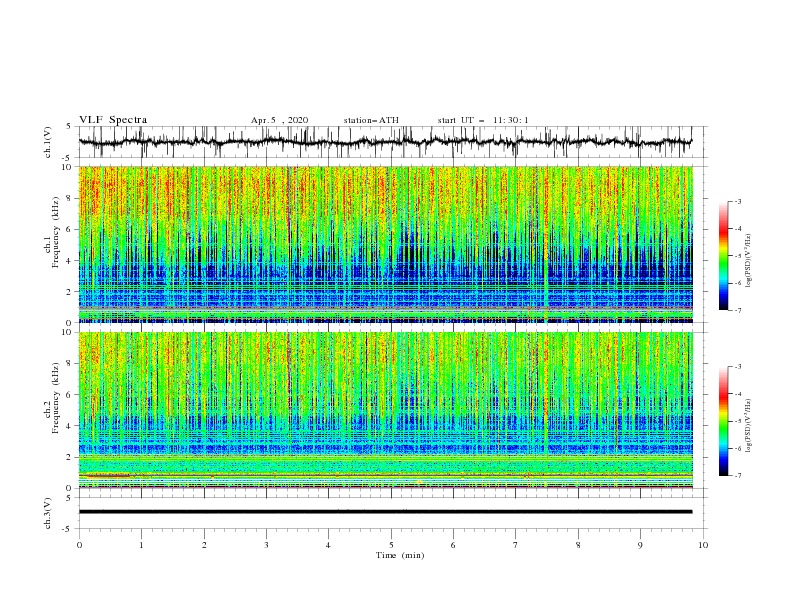Click the 'ch.1(V)' waveform axis label
The width and height of the screenshot is (792, 612).
coord(48,142)
